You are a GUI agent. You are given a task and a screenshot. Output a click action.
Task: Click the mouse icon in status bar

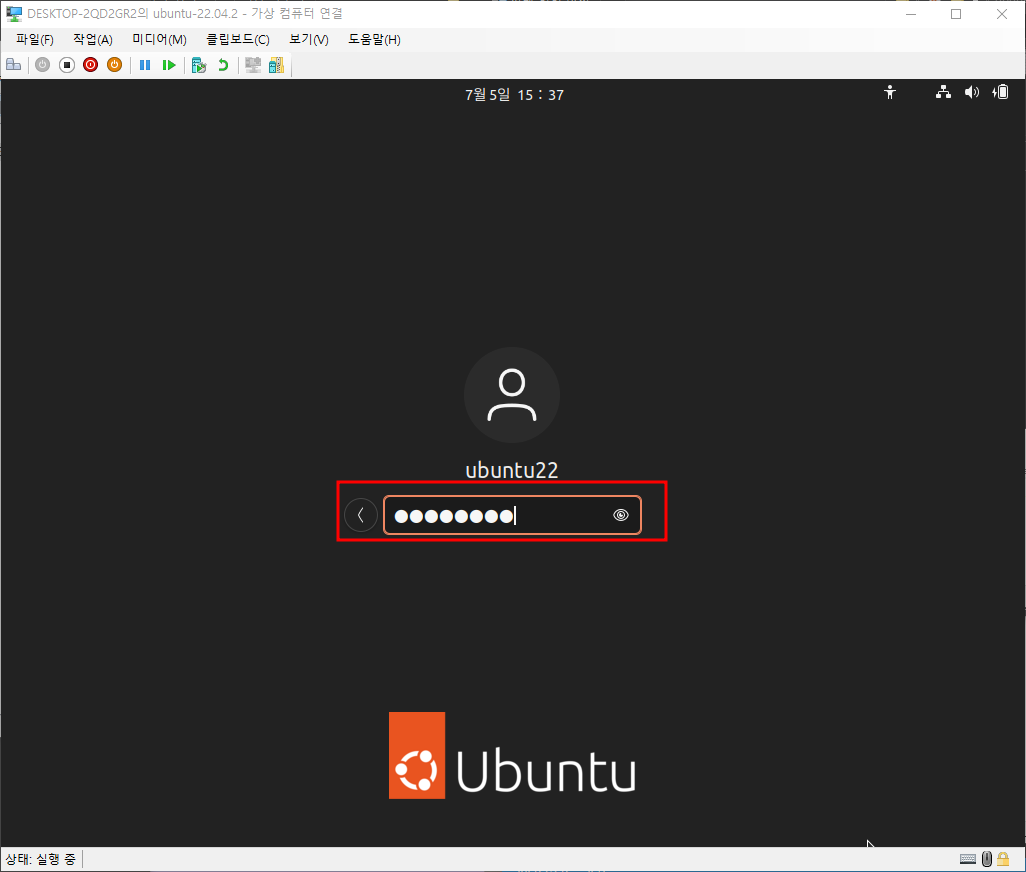coord(987,859)
